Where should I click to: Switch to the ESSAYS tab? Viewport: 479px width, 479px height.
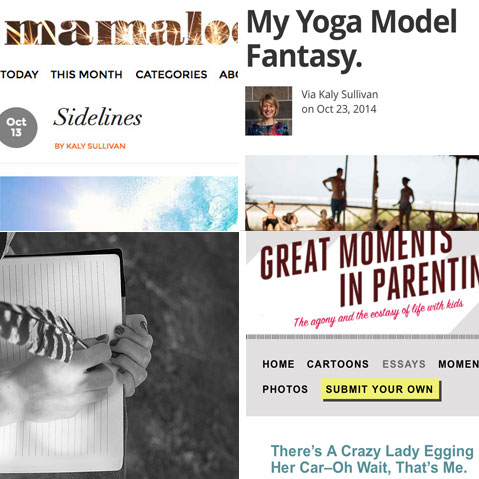click(x=404, y=364)
